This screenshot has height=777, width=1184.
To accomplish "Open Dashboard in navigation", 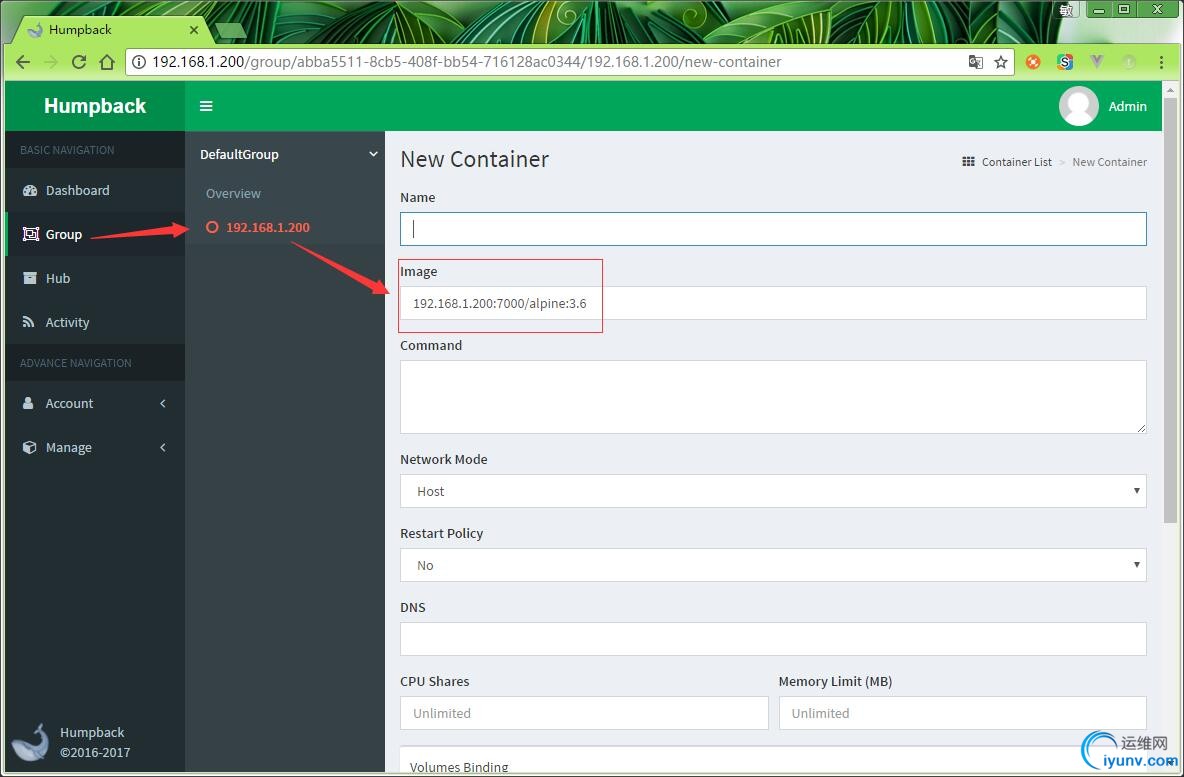I will pos(77,190).
